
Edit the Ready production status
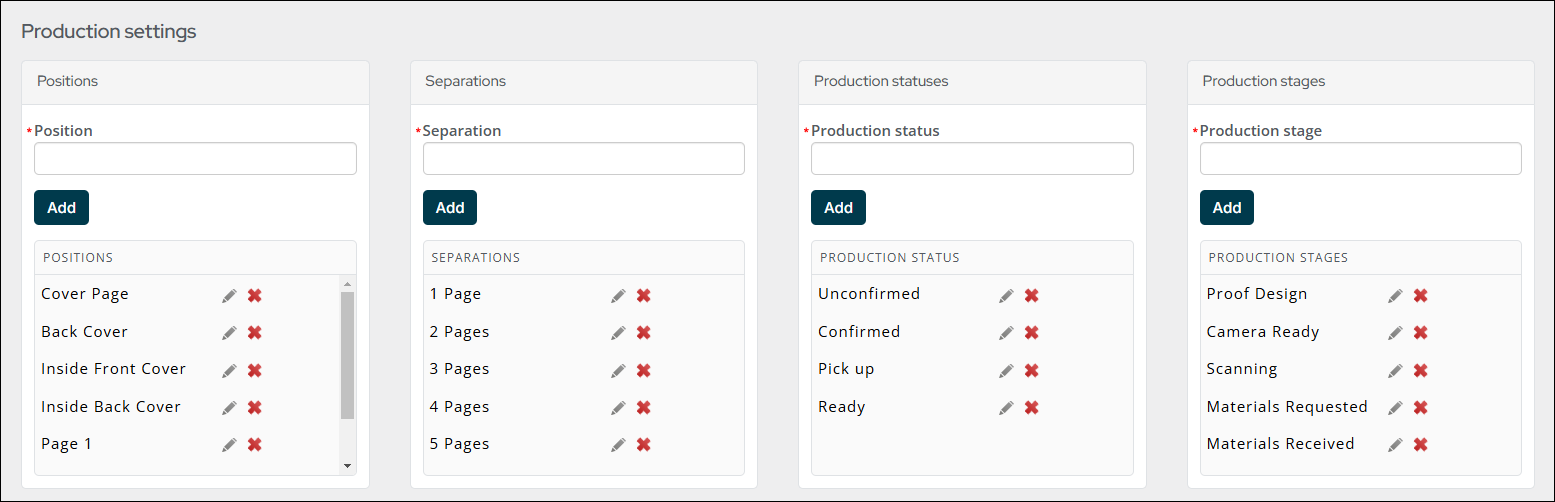click(x=1007, y=407)
